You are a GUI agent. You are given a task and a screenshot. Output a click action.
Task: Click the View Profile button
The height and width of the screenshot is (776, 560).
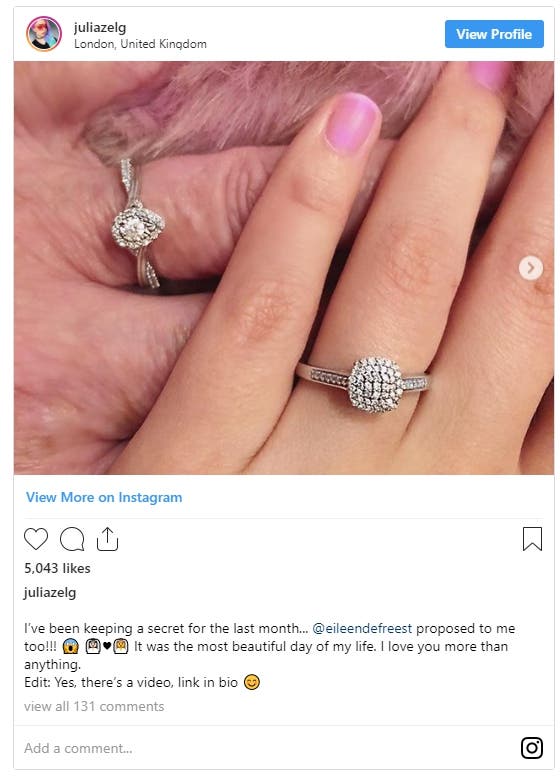(x=494, y=34)
